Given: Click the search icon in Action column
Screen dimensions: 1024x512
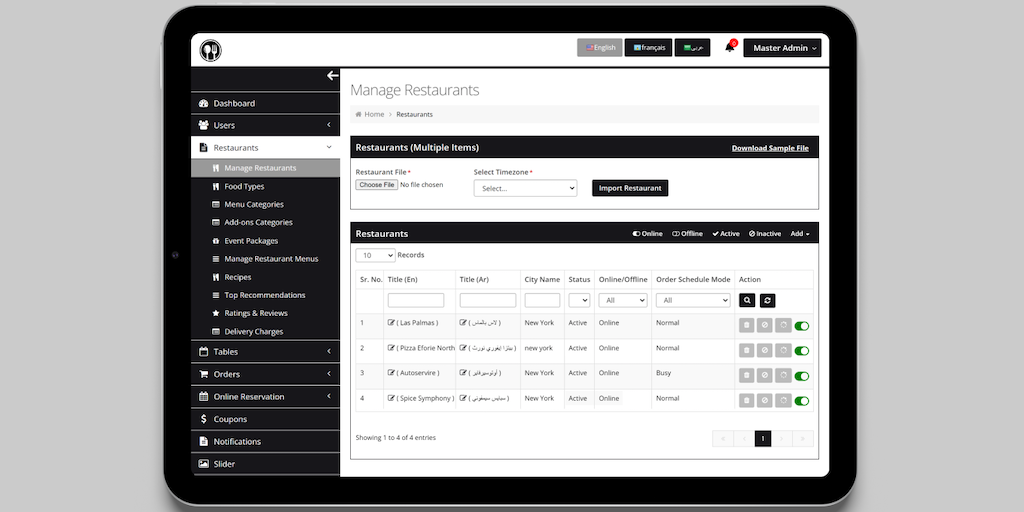Looking at the screenshot, I should 747,300.
